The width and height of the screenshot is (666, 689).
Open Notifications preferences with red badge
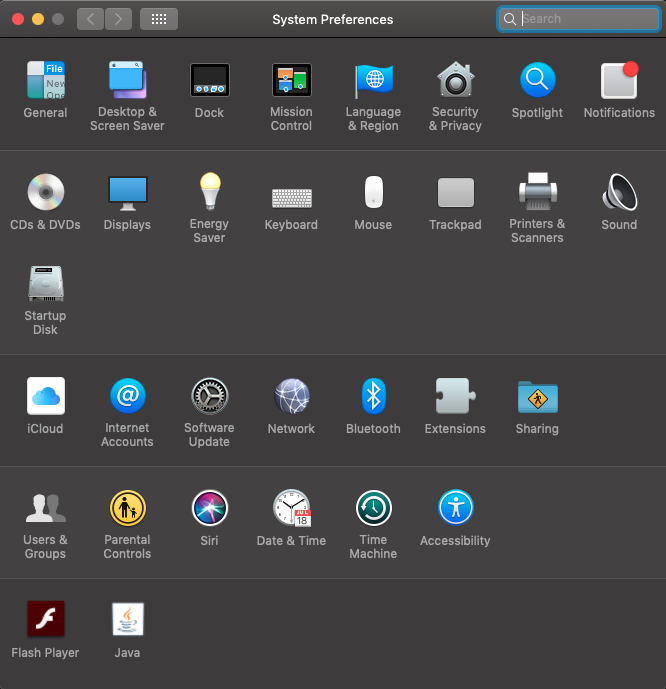(x=619, y=81)
